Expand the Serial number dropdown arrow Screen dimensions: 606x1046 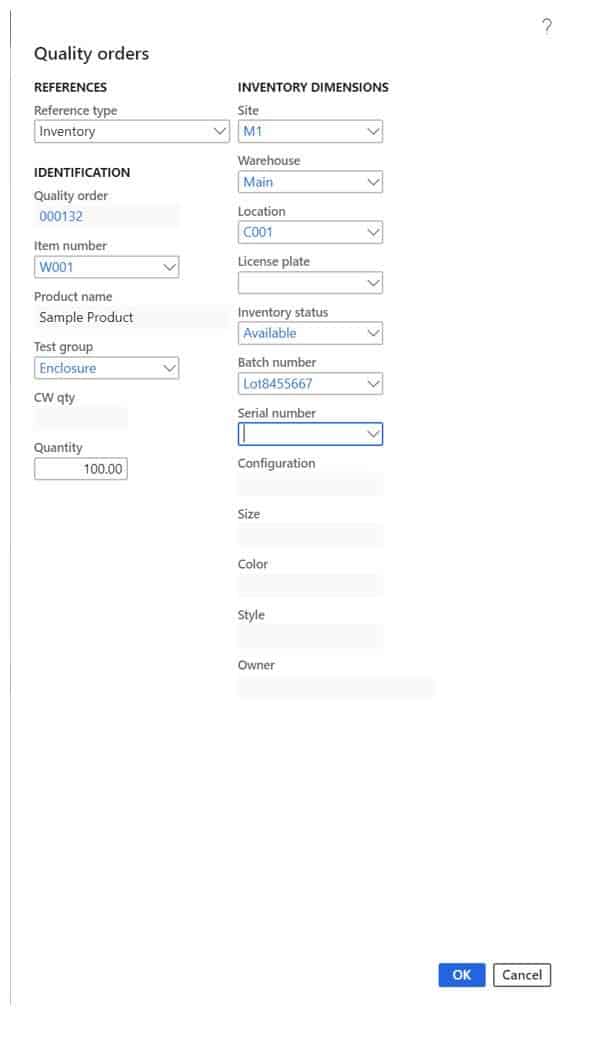pos(373,434)
